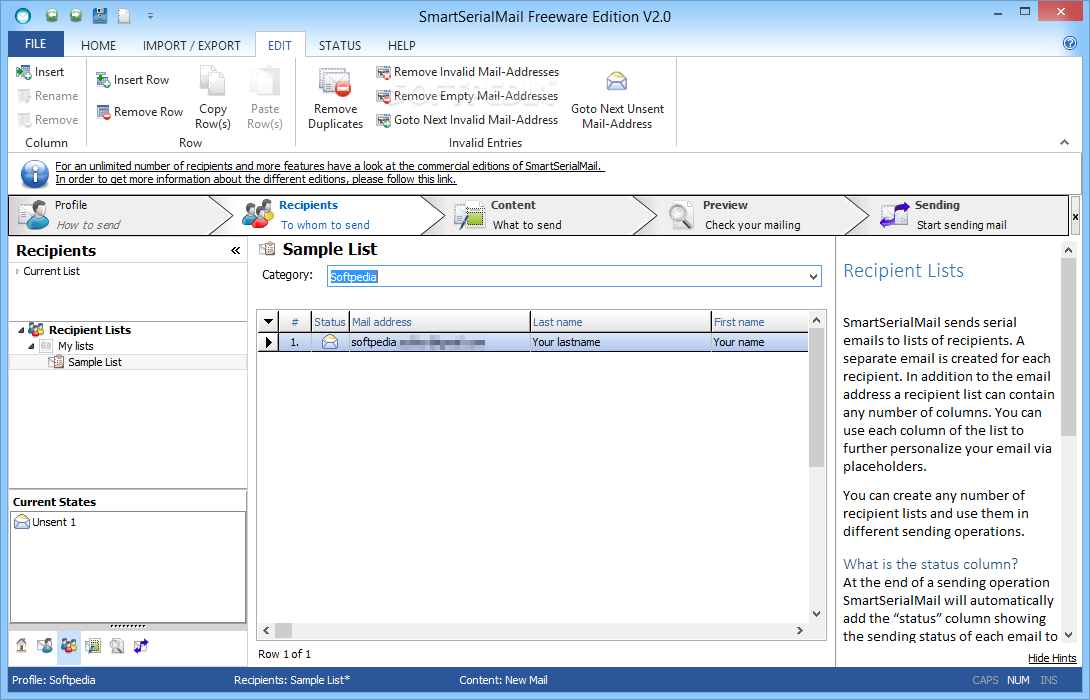The height and width of the screenshot is (700, 1090).
Task: Sort by the # column header
Action: click(295, 322)
